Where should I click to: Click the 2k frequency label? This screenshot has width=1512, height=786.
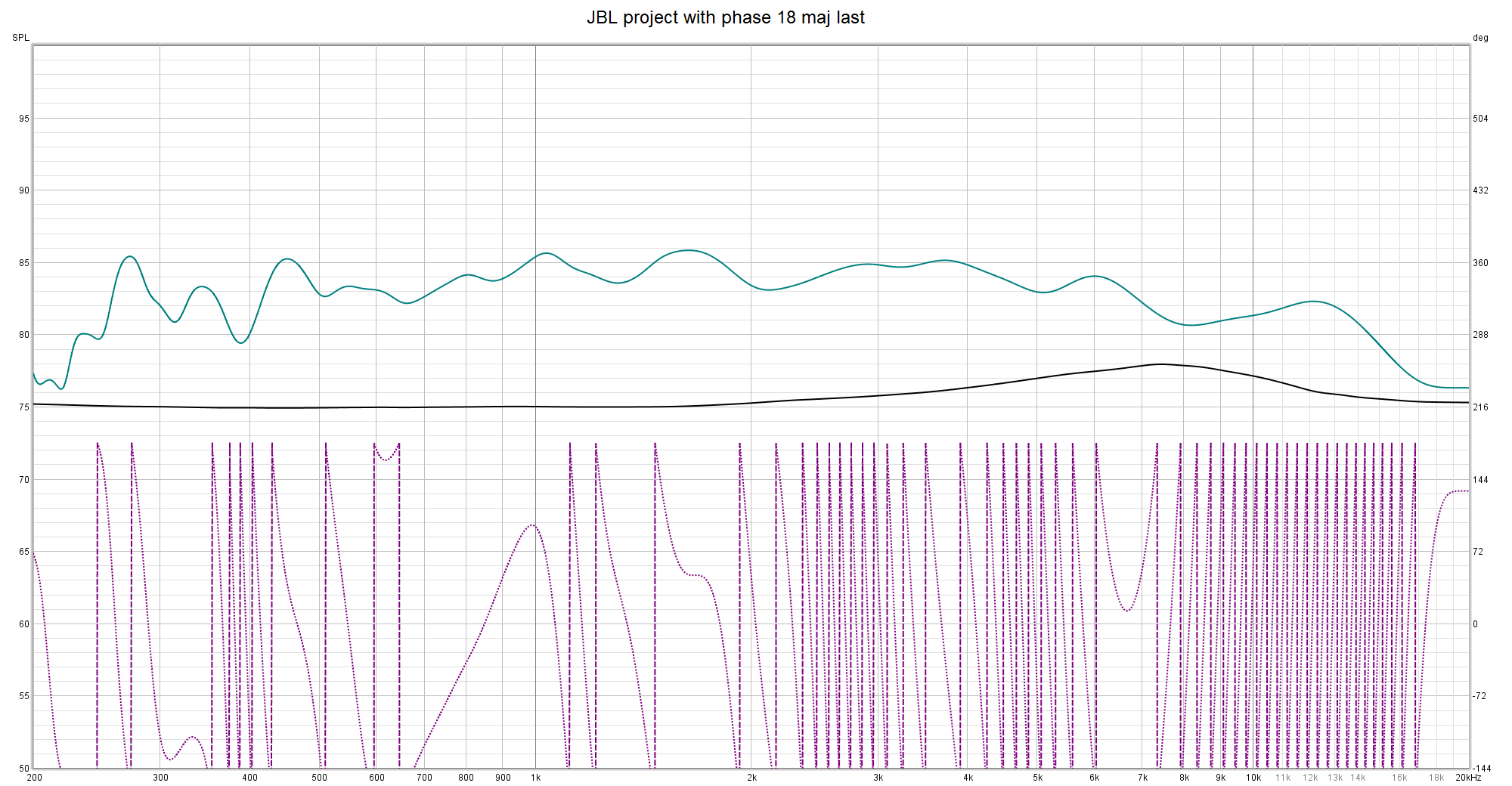(x=751, y=778)
